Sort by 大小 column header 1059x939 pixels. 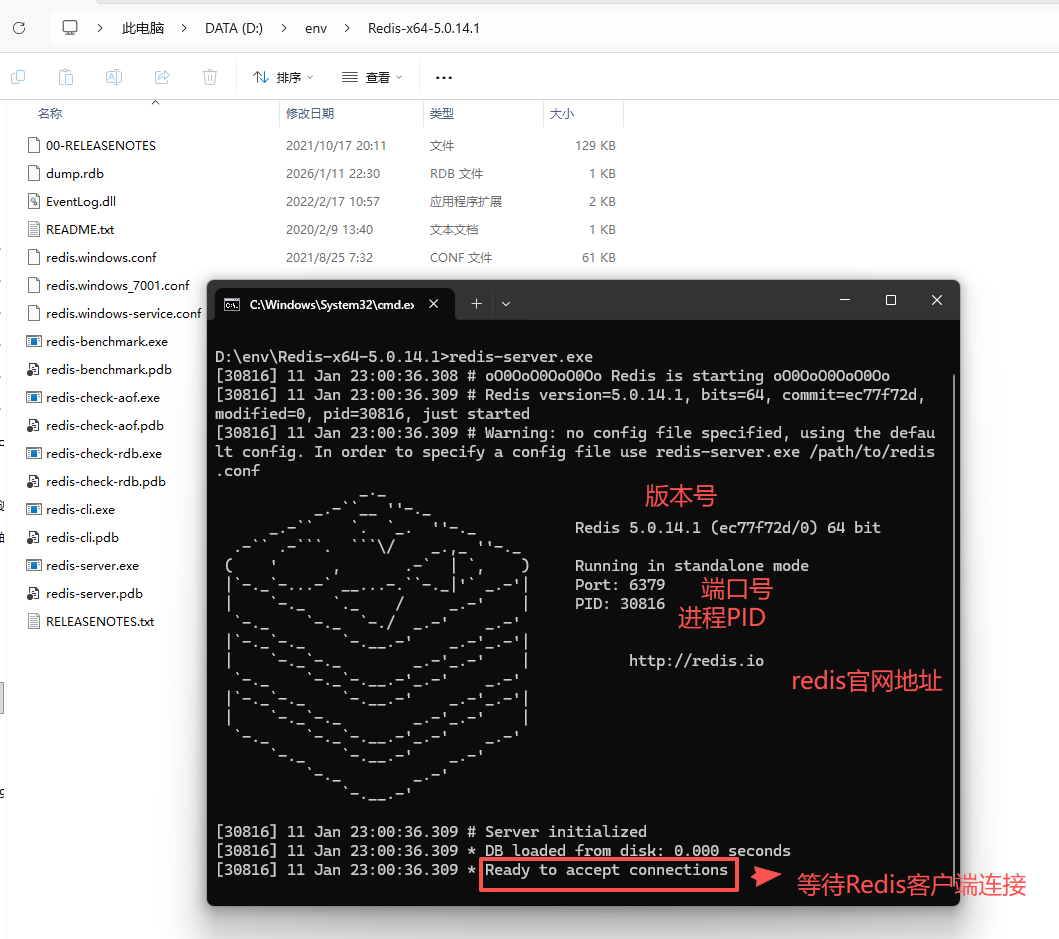[562, 113]
